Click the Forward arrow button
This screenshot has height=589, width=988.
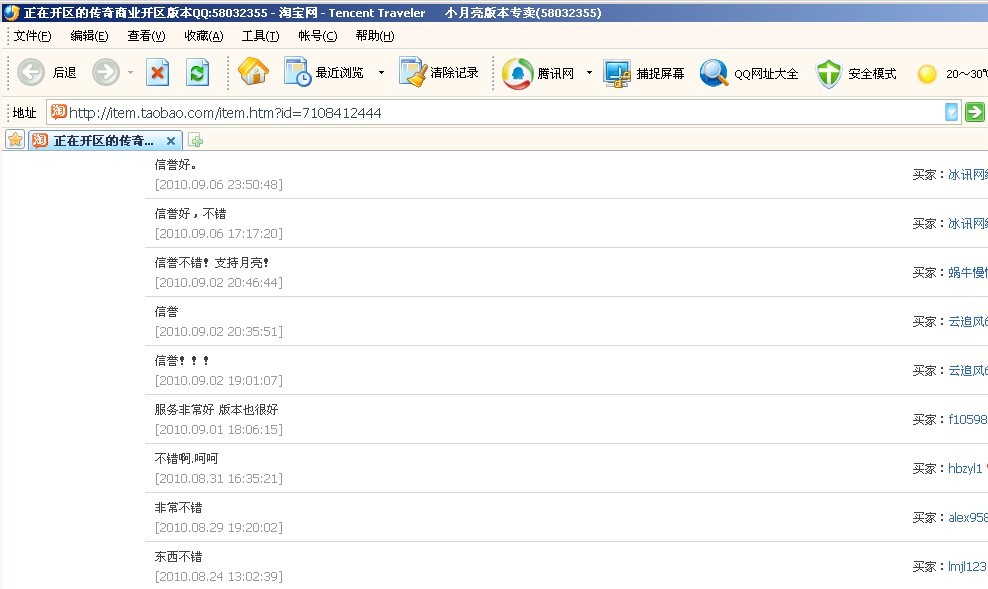[x=105, y=73]
